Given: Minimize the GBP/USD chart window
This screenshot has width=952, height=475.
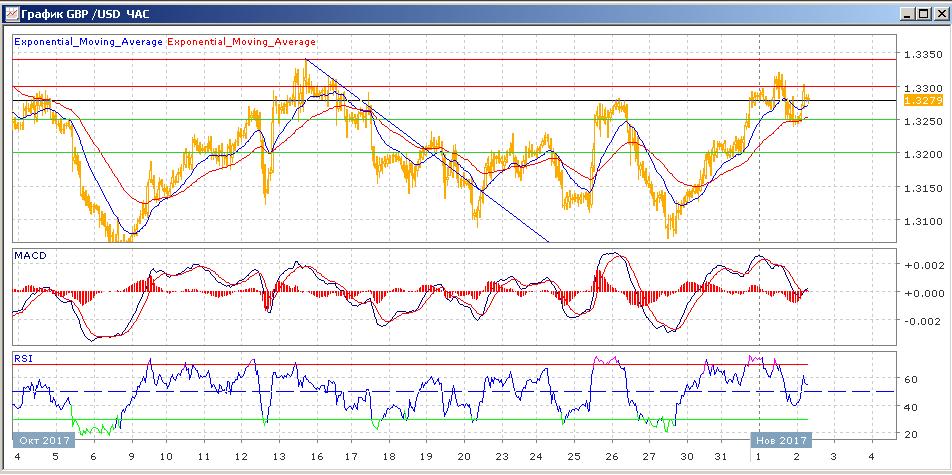Looking at the screenshot, I should click(906, 14).
